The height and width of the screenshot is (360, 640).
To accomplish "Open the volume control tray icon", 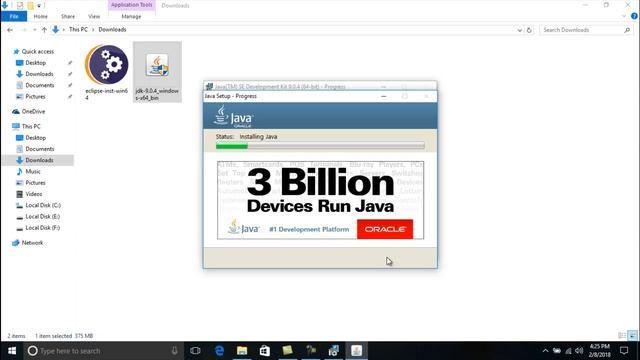I will click(579, 351).
